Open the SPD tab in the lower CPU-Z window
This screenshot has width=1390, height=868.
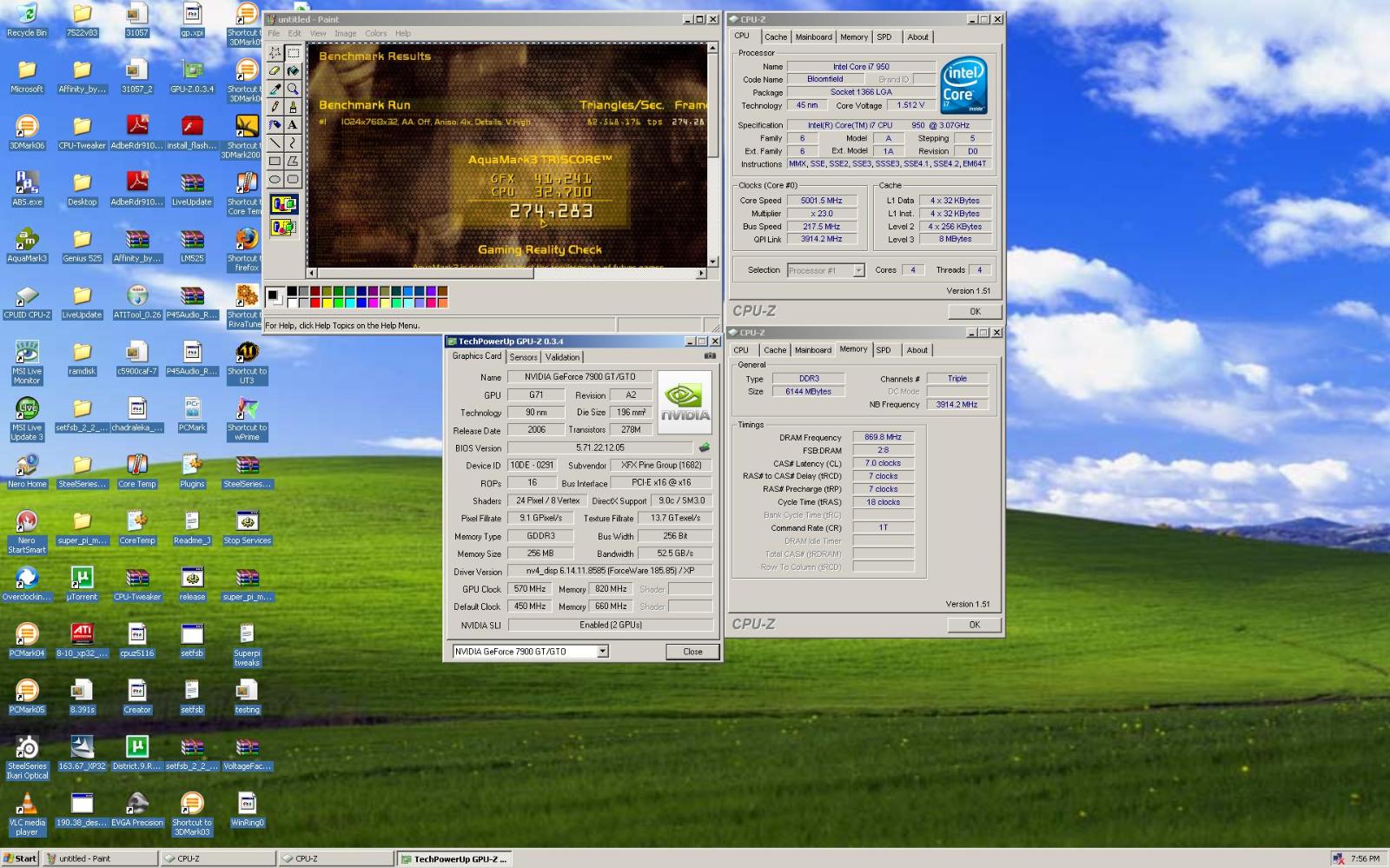[x=884, y=350]
